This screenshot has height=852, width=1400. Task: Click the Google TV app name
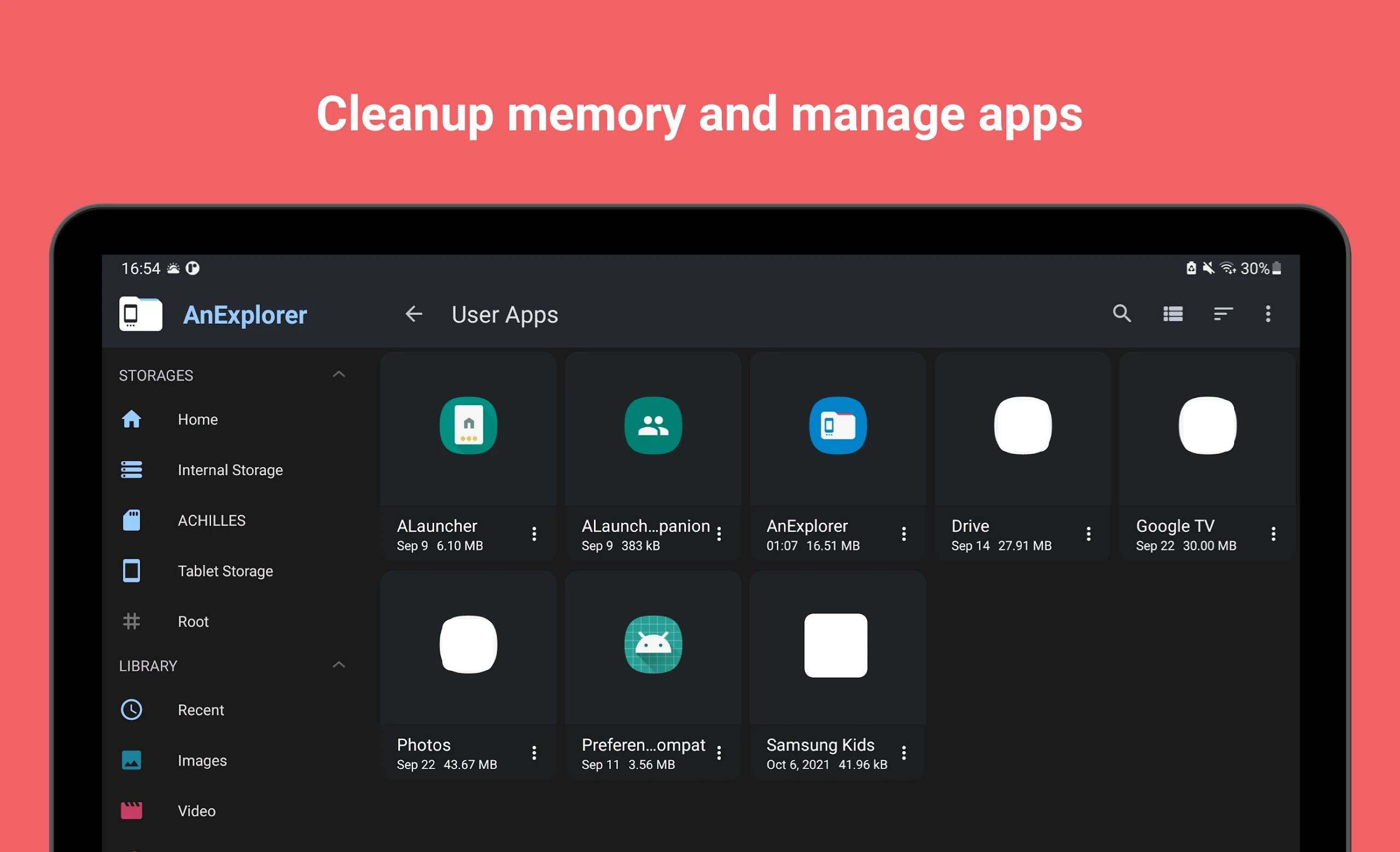[x=1175, y=526]
